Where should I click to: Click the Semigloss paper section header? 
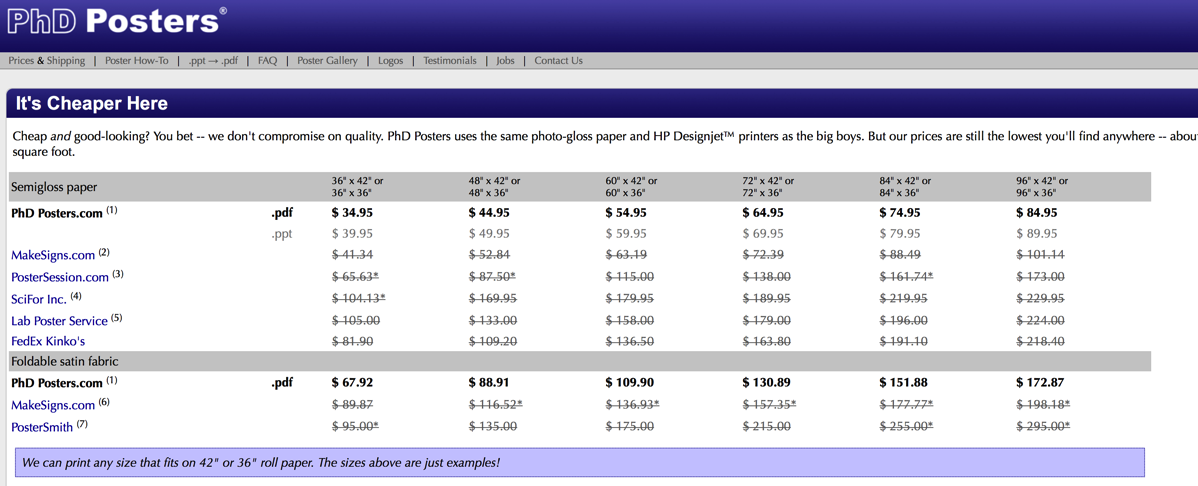54,187
